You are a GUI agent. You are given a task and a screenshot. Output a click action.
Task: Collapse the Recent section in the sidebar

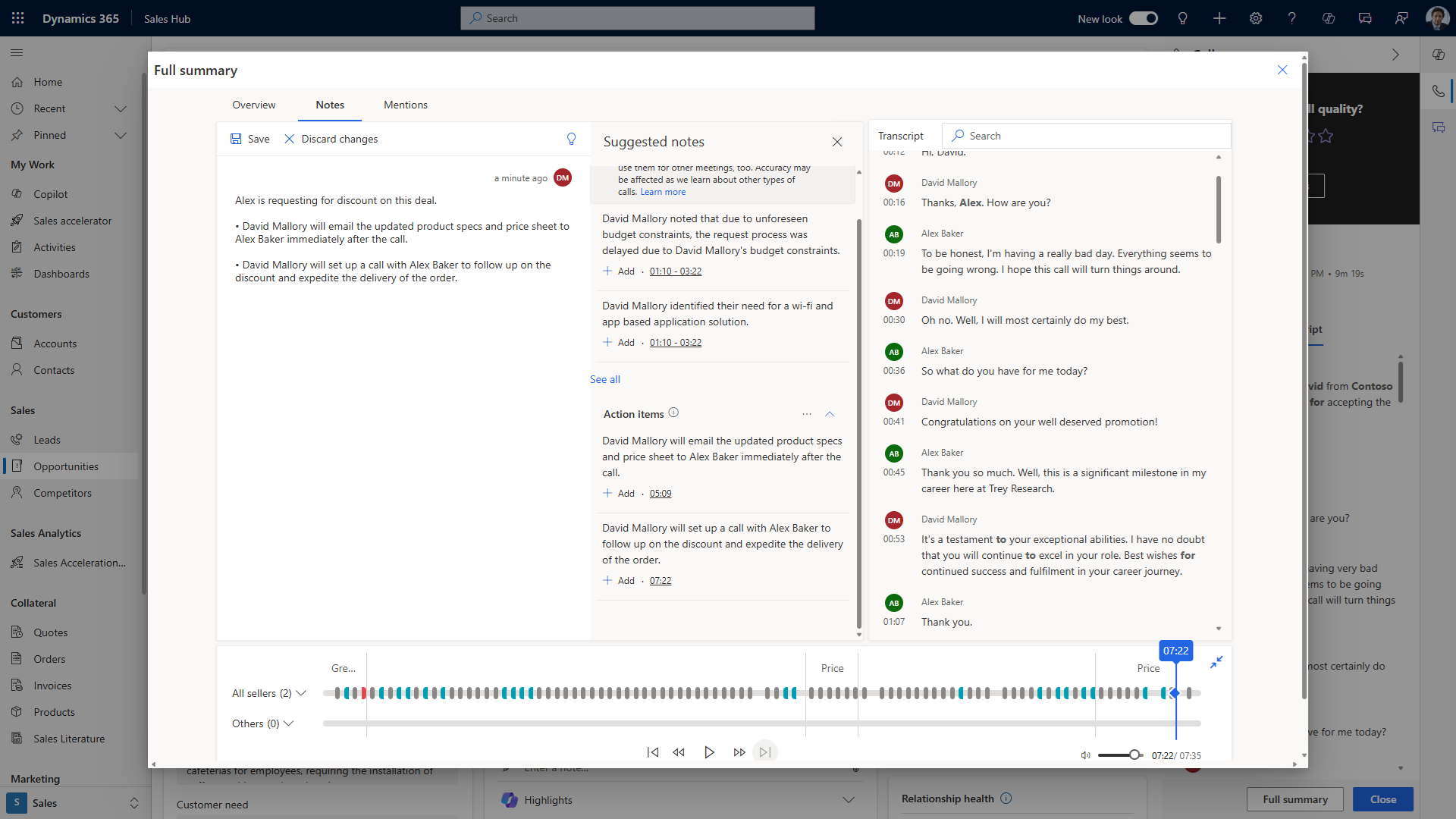pos(121,108)
